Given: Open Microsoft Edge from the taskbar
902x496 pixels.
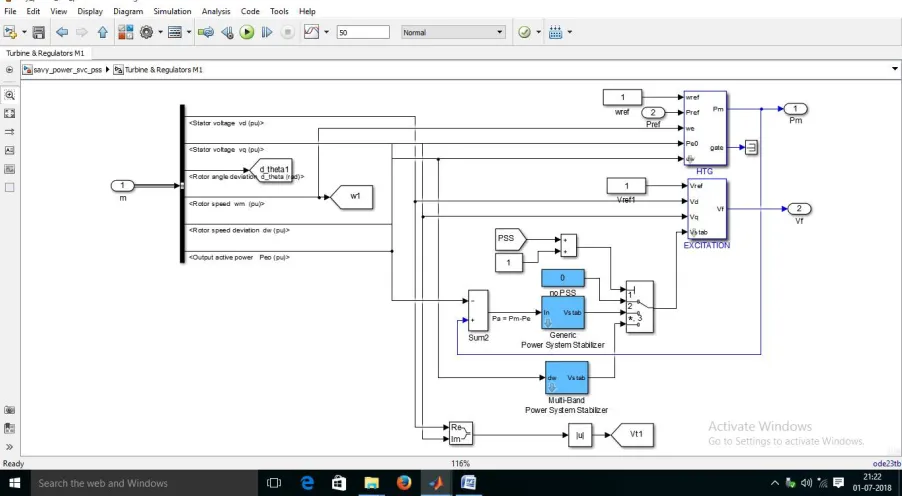Looking at the screenshot, I should pos(308,483).
